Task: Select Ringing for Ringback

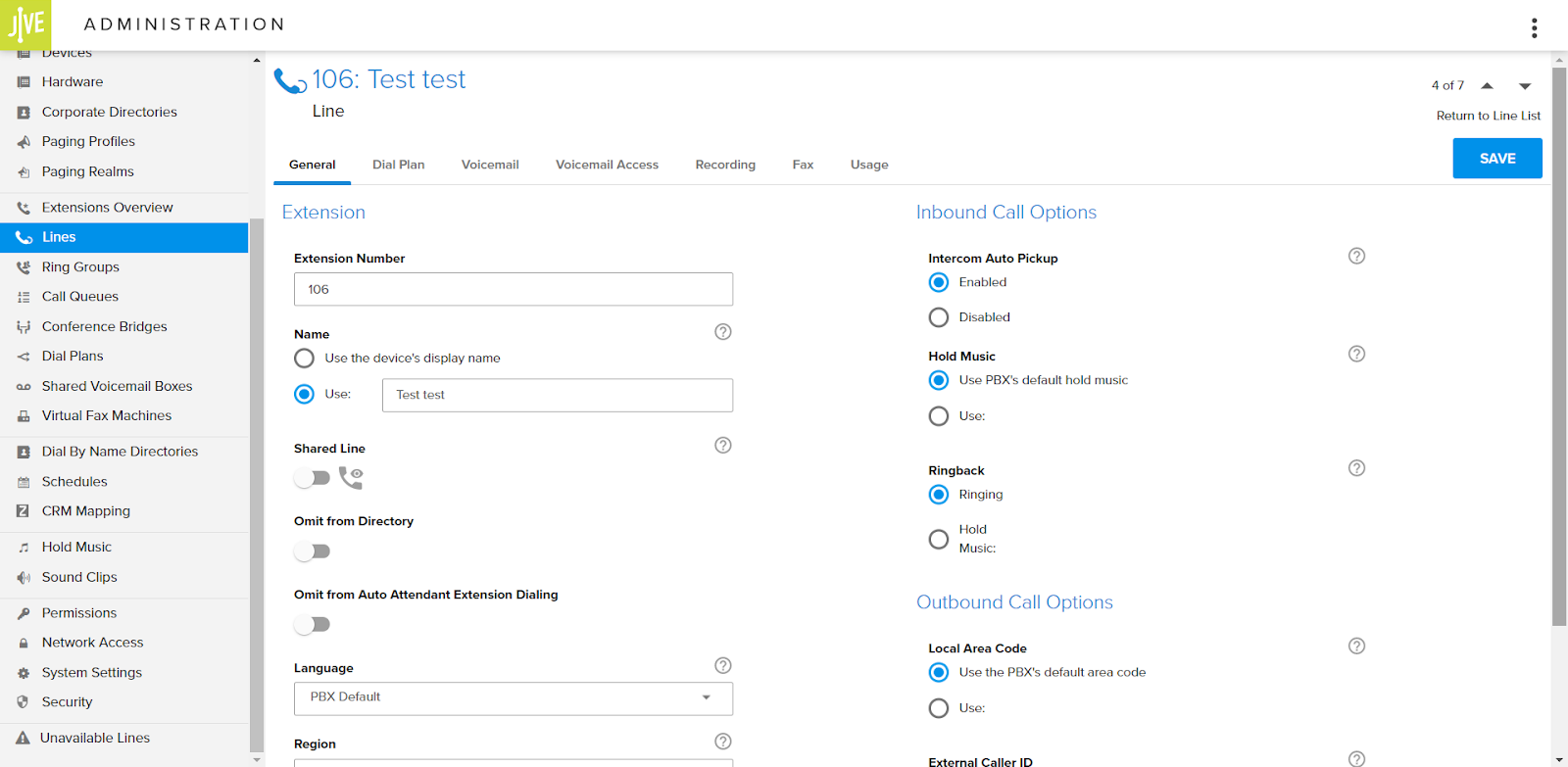Action: point(939,495)
